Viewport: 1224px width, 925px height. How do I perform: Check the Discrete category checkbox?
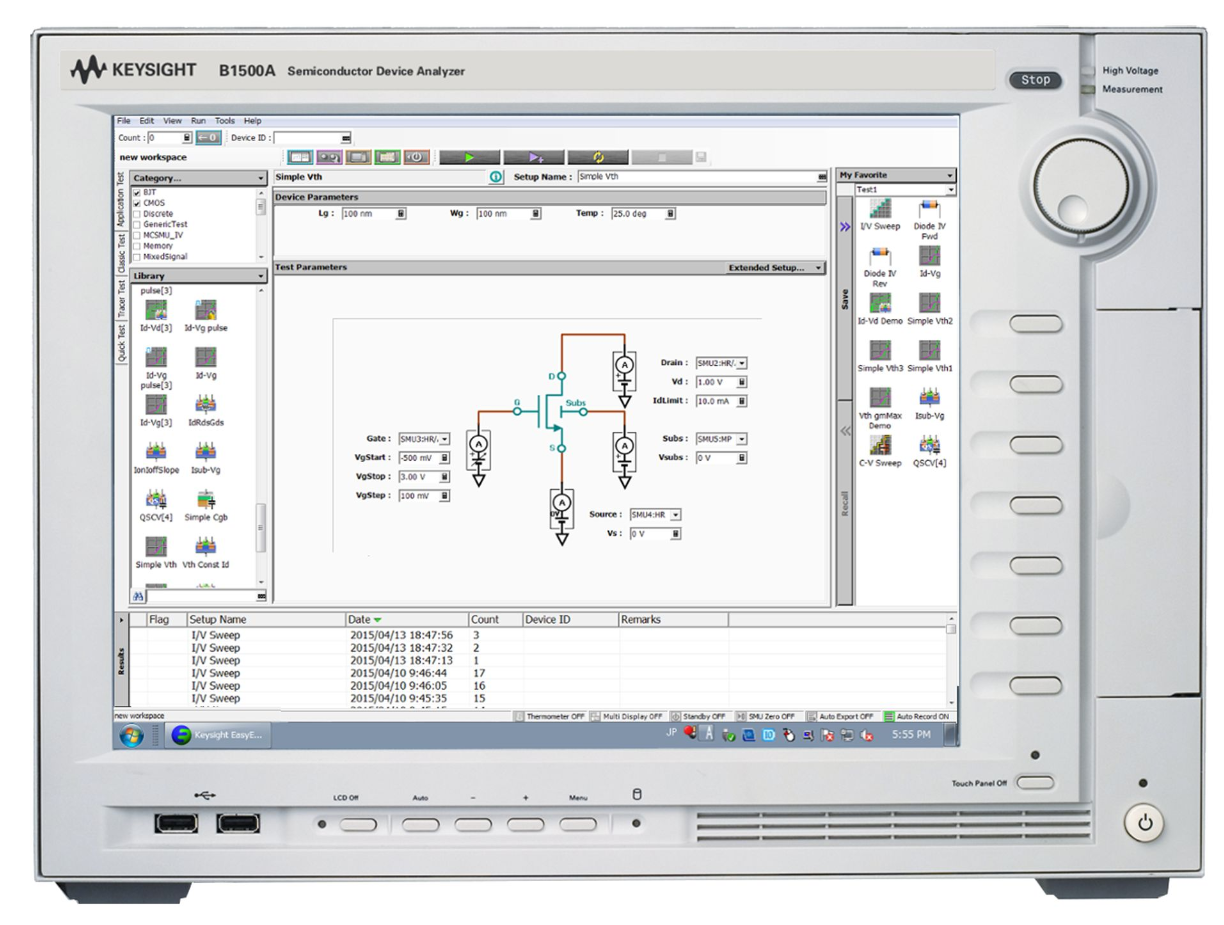(137, 214)
